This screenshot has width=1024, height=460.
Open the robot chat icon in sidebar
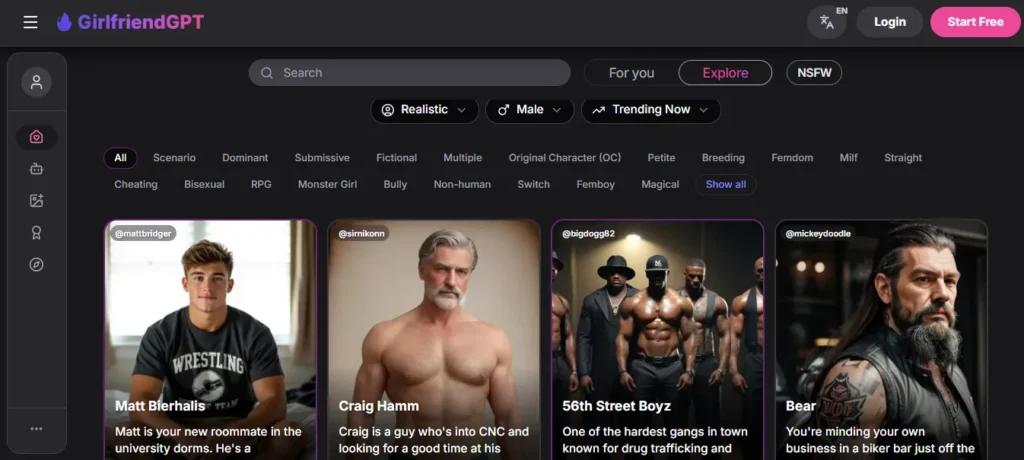[x=37, y=169]
